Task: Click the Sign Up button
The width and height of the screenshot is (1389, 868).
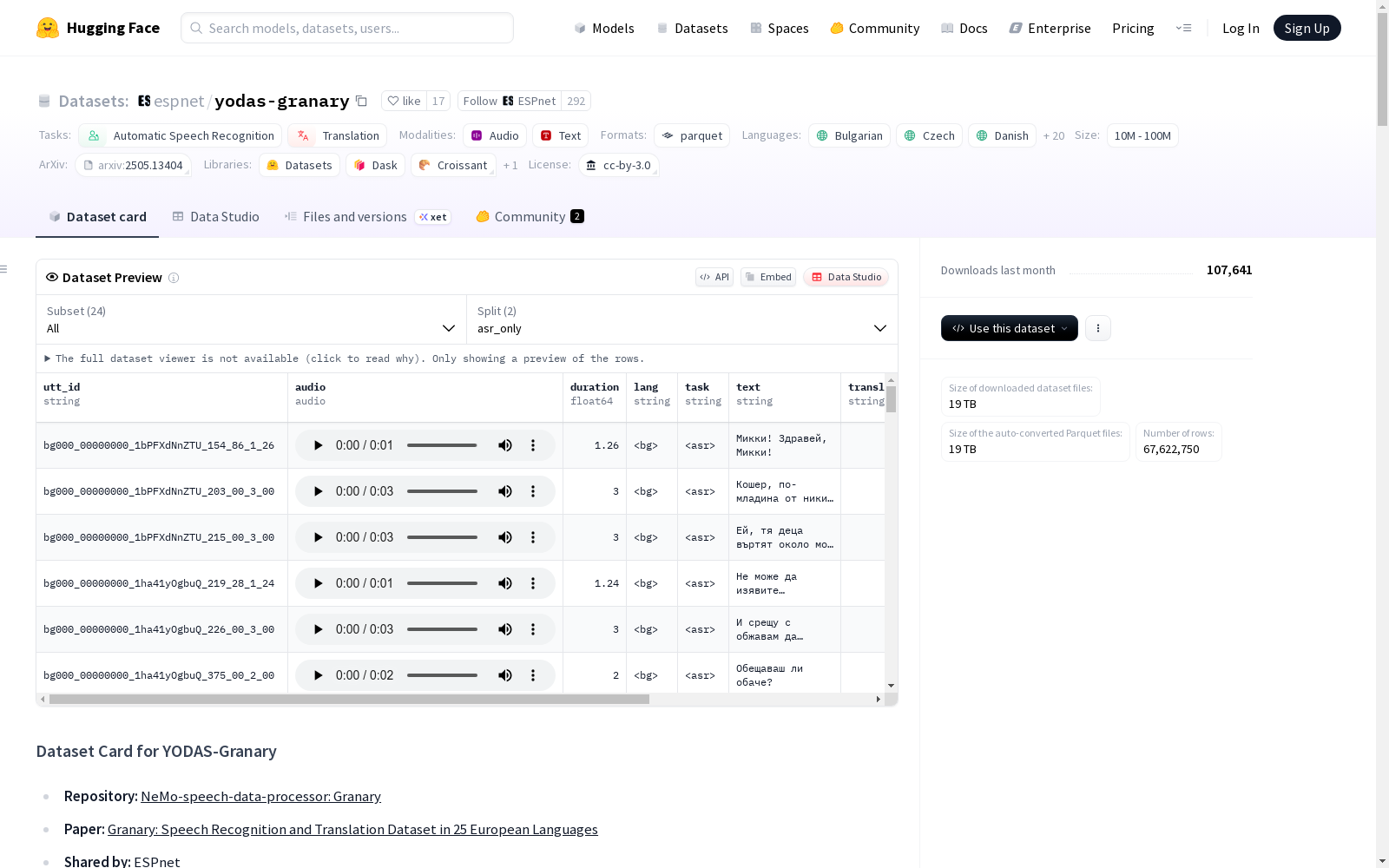Action: click(1307, 28)
